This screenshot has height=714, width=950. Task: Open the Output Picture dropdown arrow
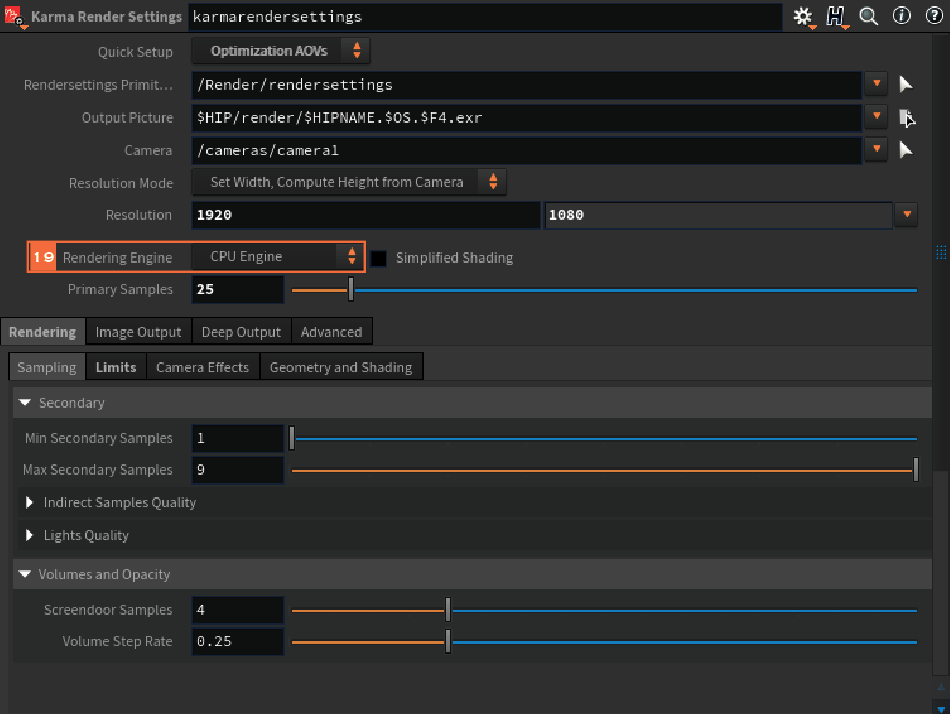pyautogui.click(x=876, y=116)
